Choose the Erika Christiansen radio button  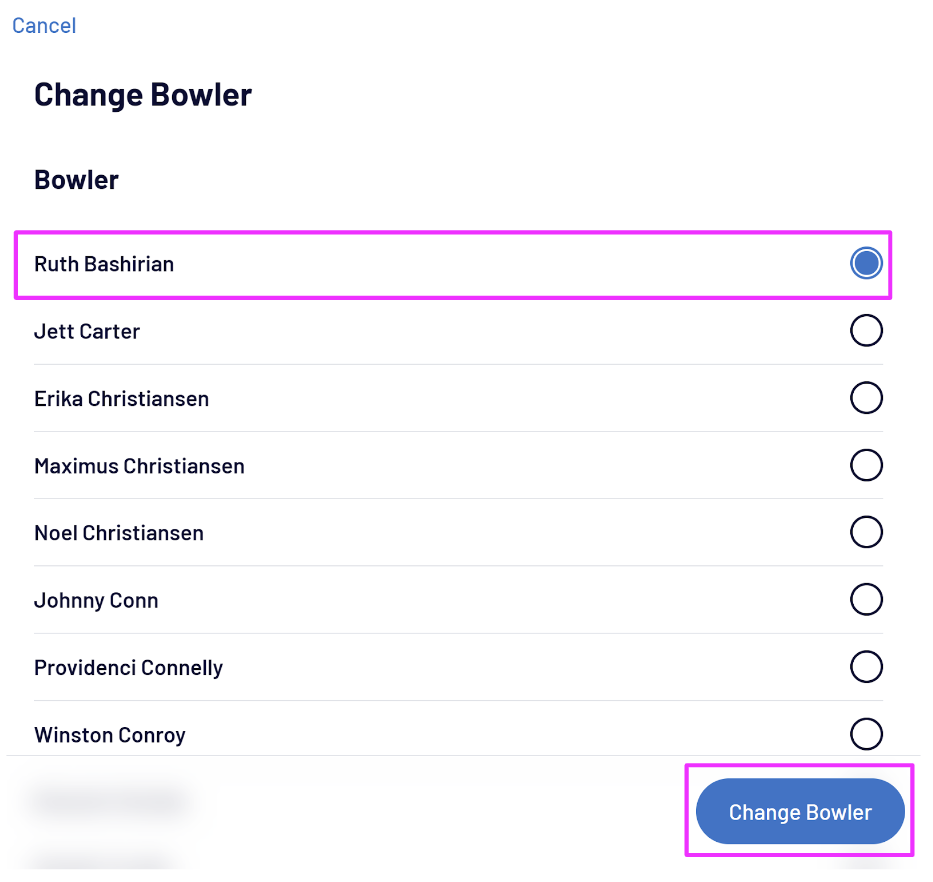[x=866, y=398]
